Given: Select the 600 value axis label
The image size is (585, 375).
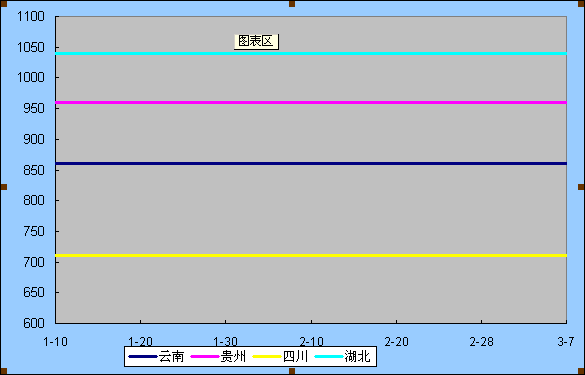Looking at the screenshot, I should [x=34, y=323].
